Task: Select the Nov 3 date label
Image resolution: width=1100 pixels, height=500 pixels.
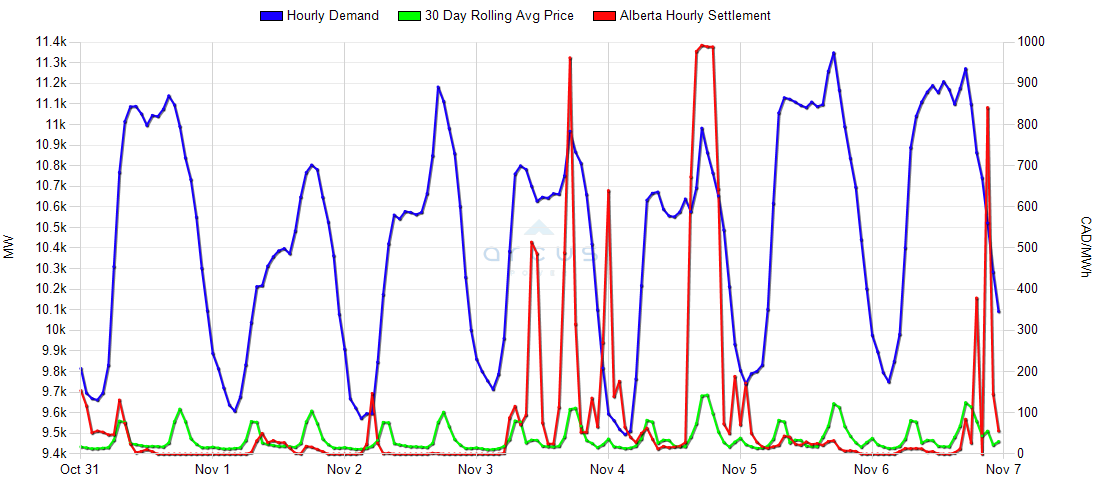Action: [x=476, y=469]
